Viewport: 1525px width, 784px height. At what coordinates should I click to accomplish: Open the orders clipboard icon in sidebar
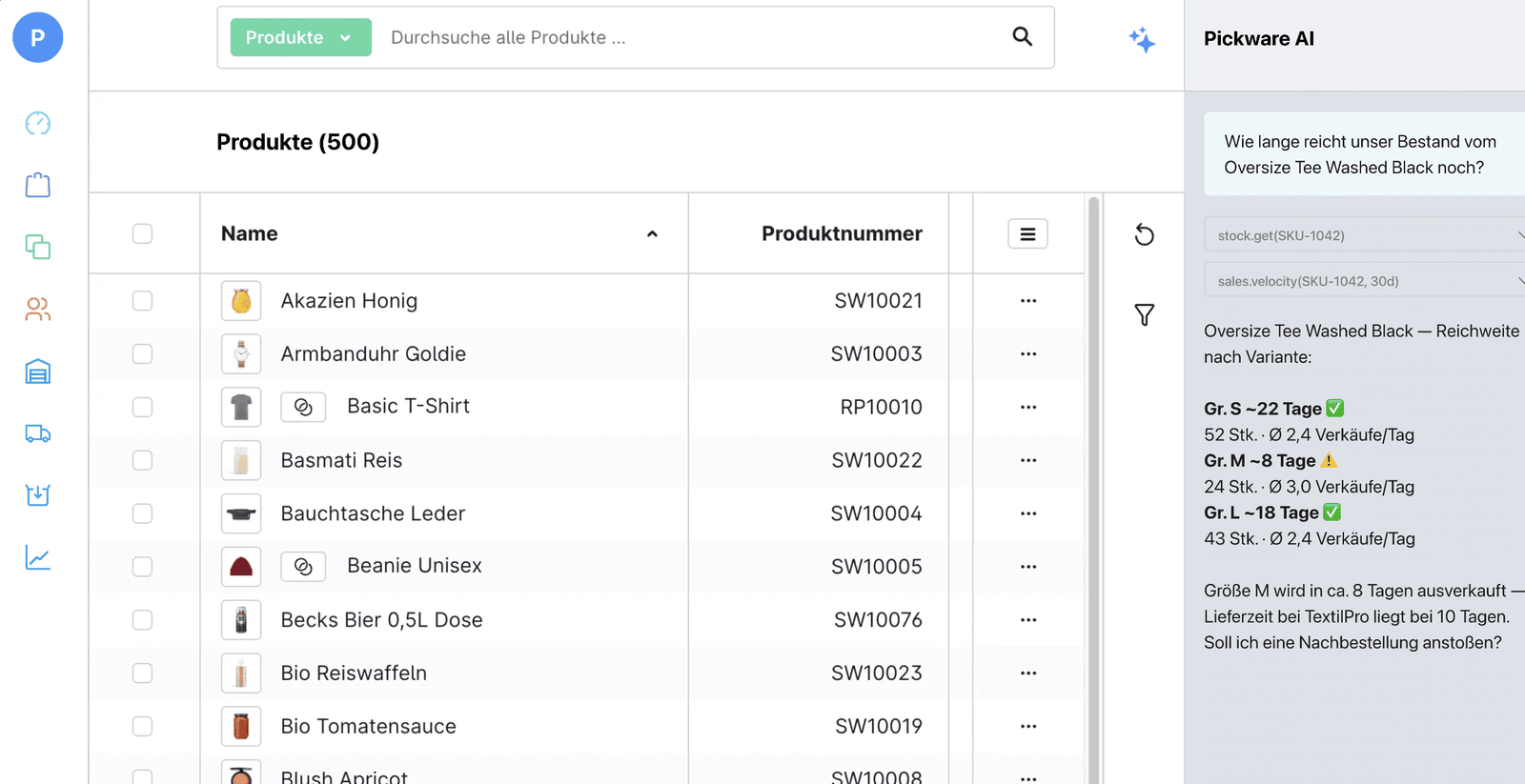click(x=38, y=185)
